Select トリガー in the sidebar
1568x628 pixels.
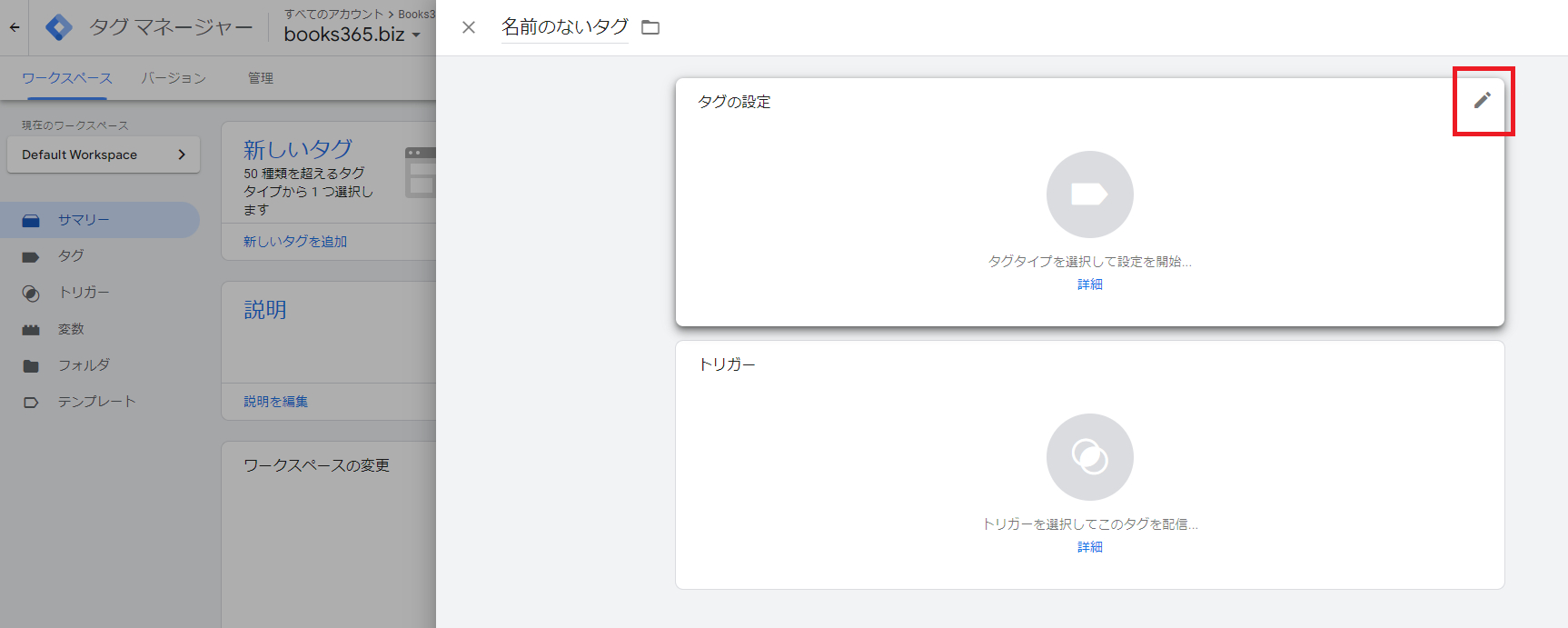point(100,293)
